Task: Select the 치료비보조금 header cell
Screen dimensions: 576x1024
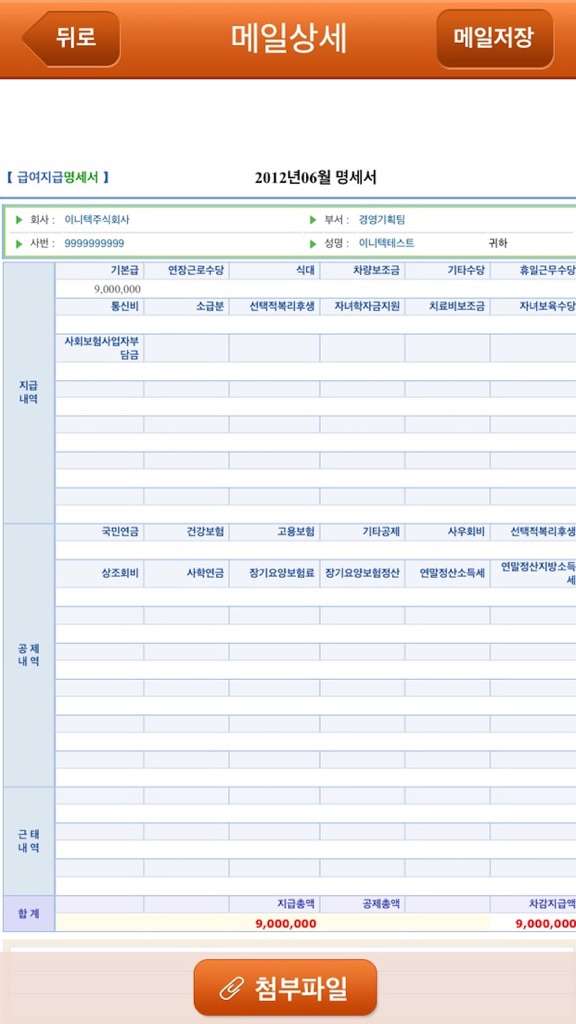Action: (447, 306)
